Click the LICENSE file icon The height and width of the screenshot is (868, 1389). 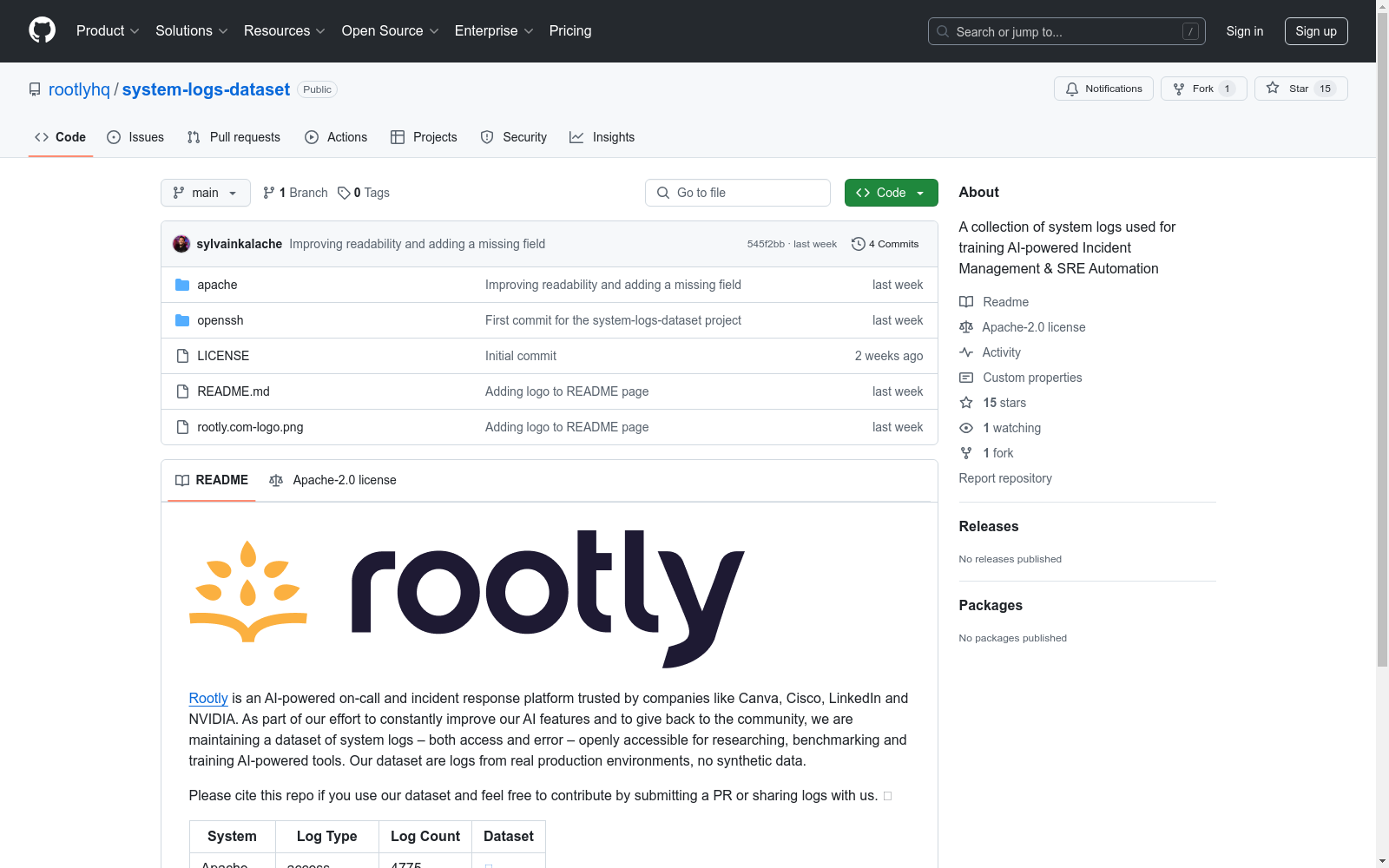point(182,356)
